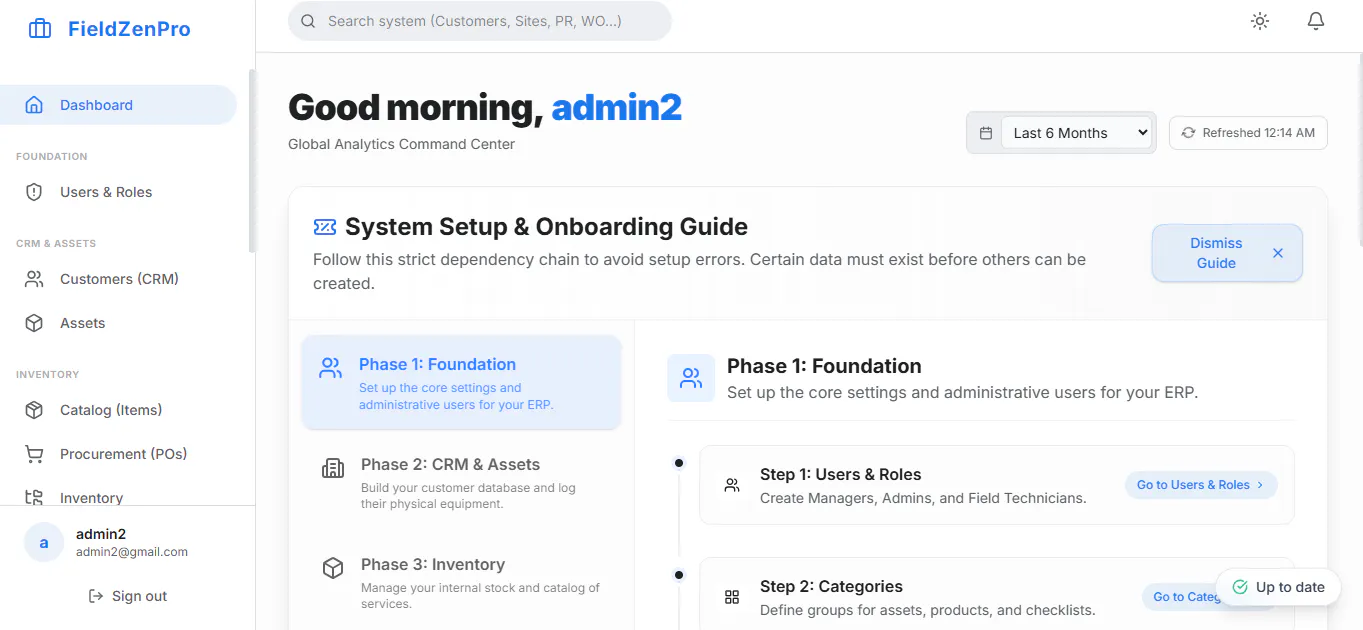
Task: Click the sign out arrow icon
Action: click(x=96, y=596)
